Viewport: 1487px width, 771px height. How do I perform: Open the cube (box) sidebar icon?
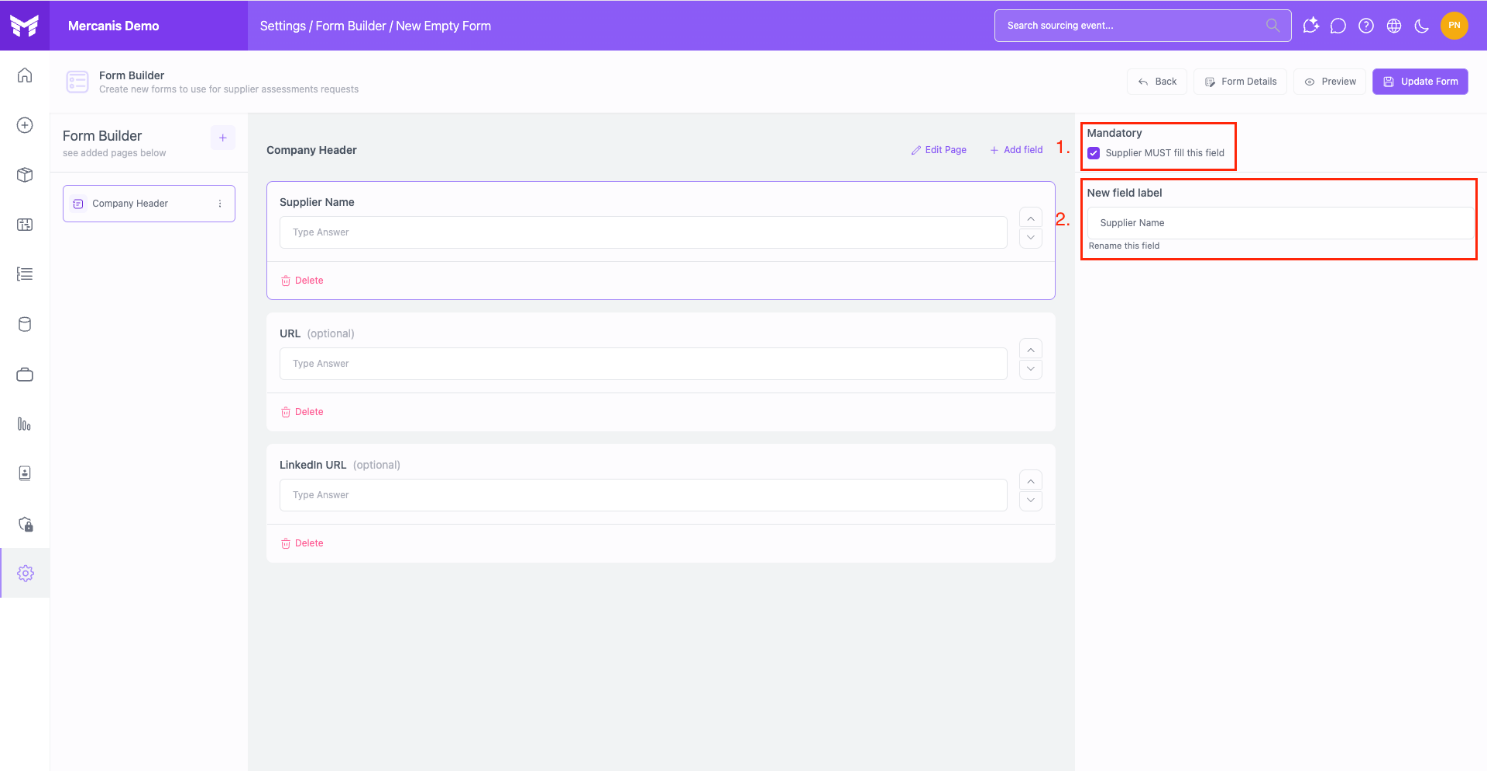click(x=25, y=175)
